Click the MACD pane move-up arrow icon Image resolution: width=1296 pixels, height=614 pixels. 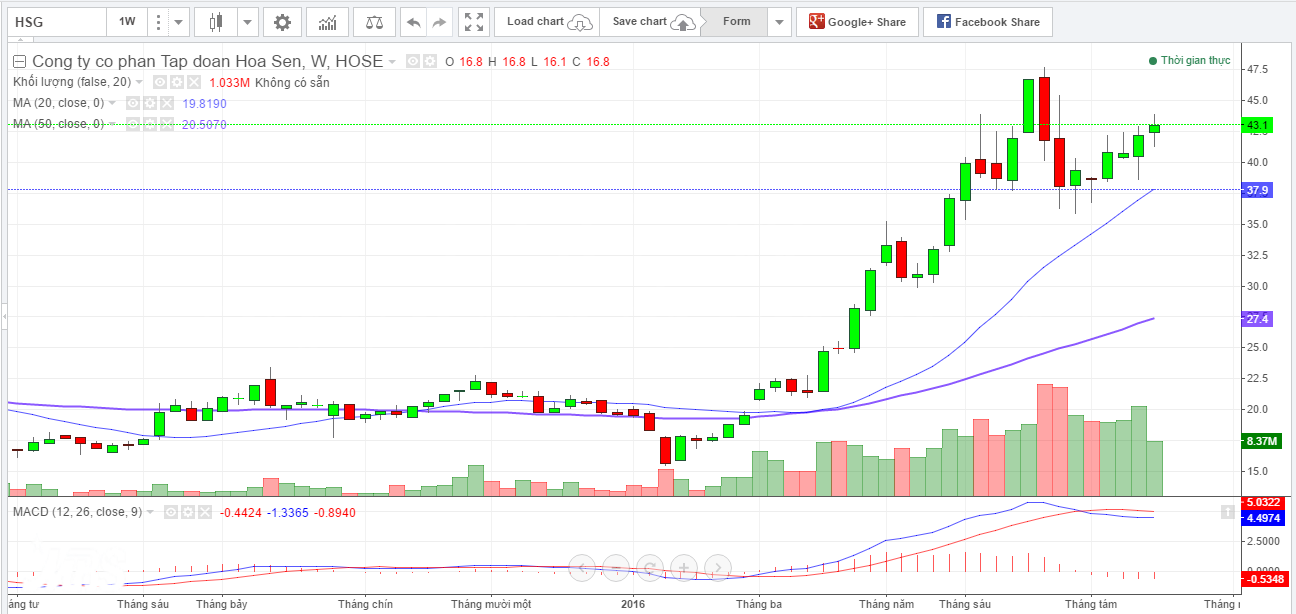1227,512
